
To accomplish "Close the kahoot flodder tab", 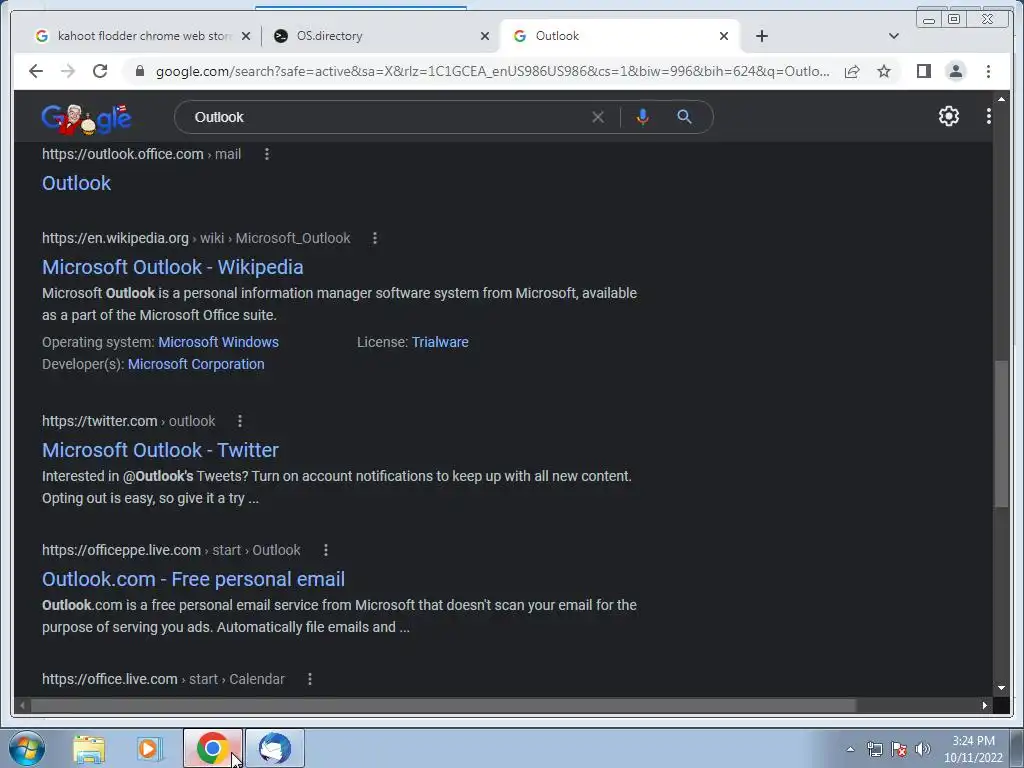I will (246, 36).
